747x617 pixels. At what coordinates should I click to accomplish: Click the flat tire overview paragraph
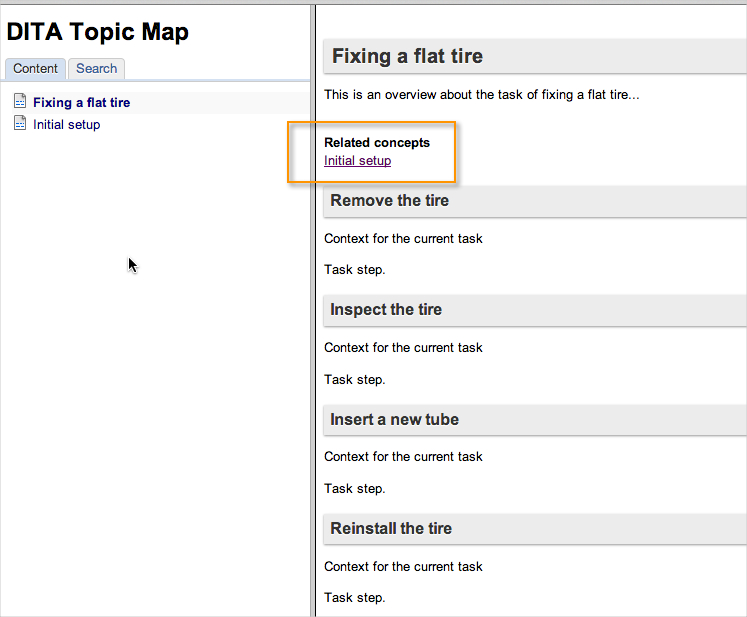click(482, 95)
